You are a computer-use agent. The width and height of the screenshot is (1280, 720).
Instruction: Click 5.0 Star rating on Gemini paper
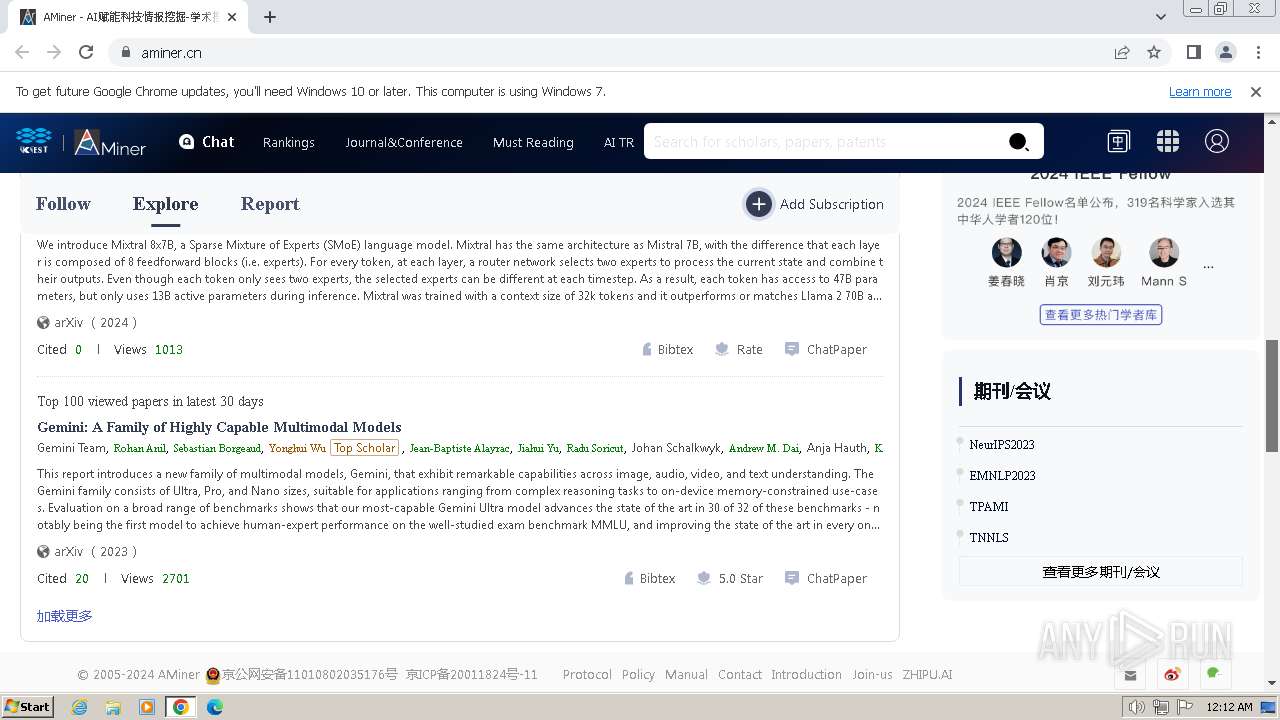[x=730, y=578]
